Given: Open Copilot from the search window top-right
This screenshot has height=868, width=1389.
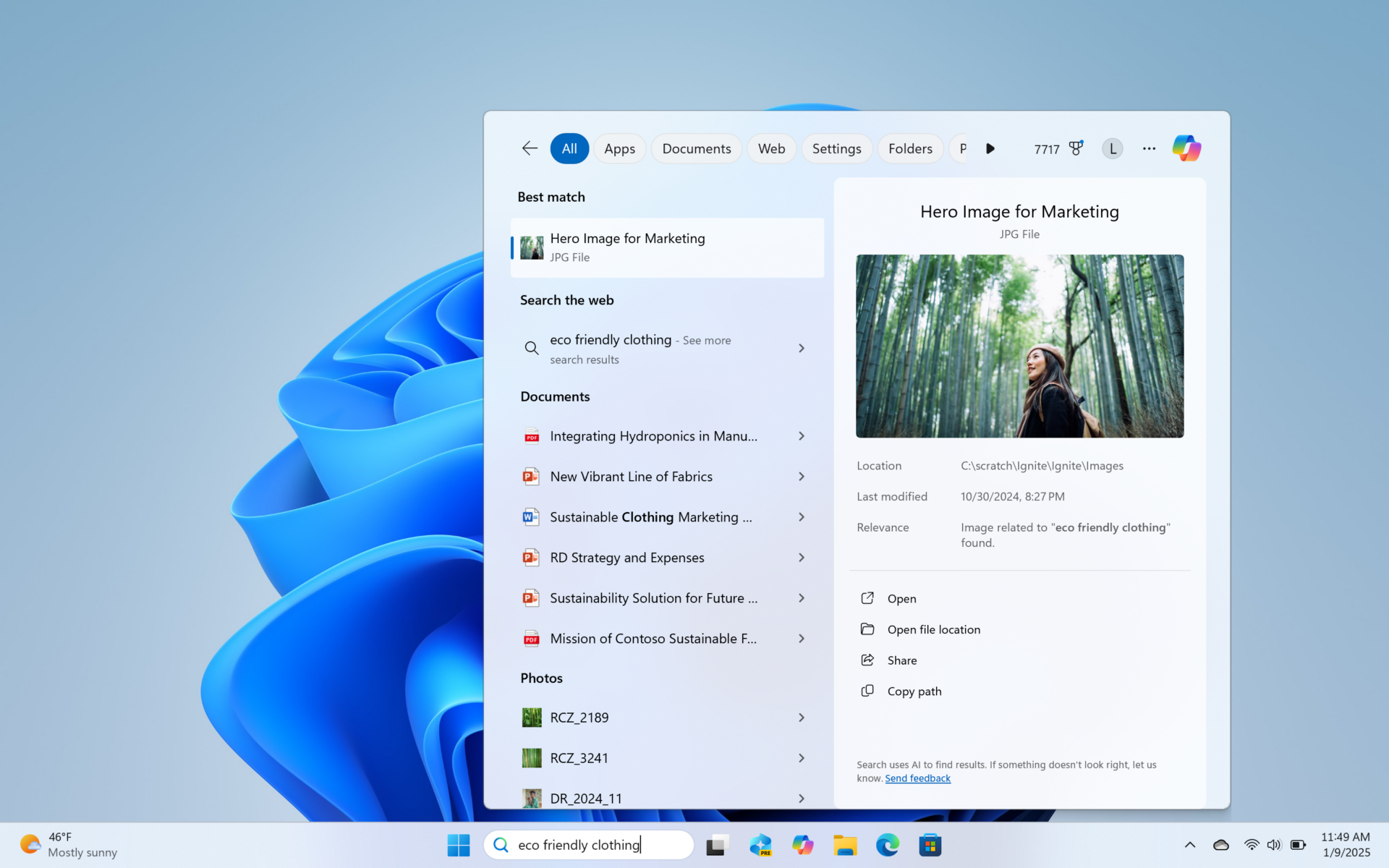Looking at the screenshot, I should coord(1186,148).
